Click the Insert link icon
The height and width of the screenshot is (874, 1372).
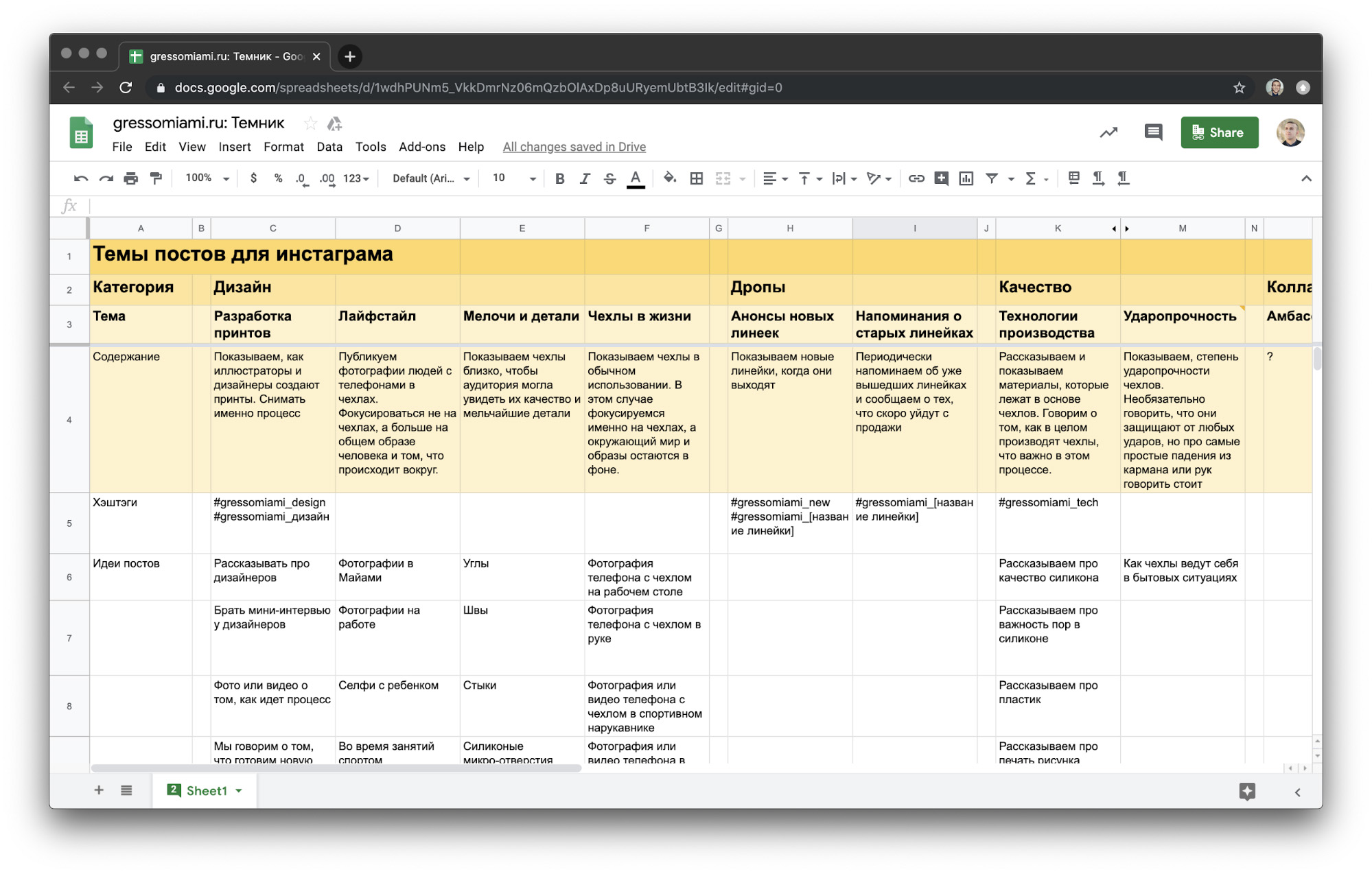point(916,178)
